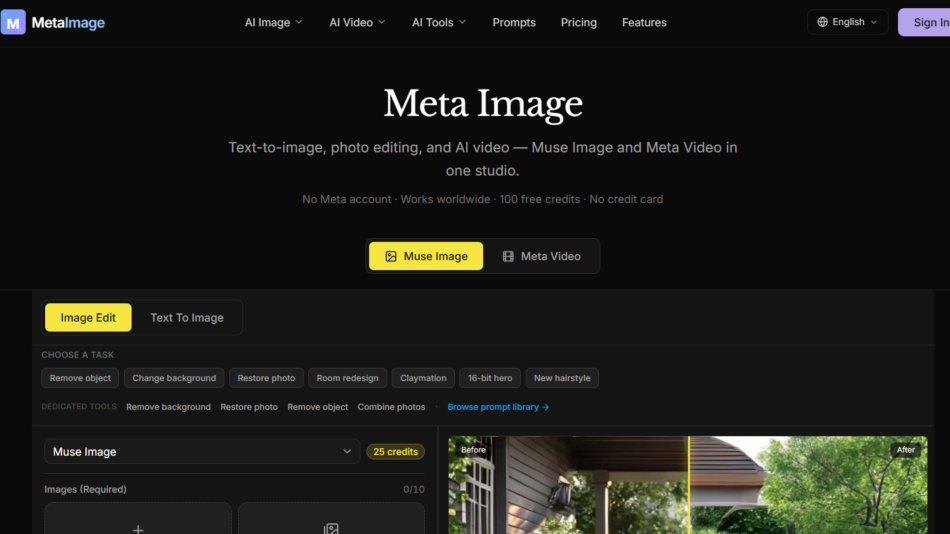This screenshot has width=950, height=534.
Task: Click the before/after preview image
Action: [x=688, y=485]
